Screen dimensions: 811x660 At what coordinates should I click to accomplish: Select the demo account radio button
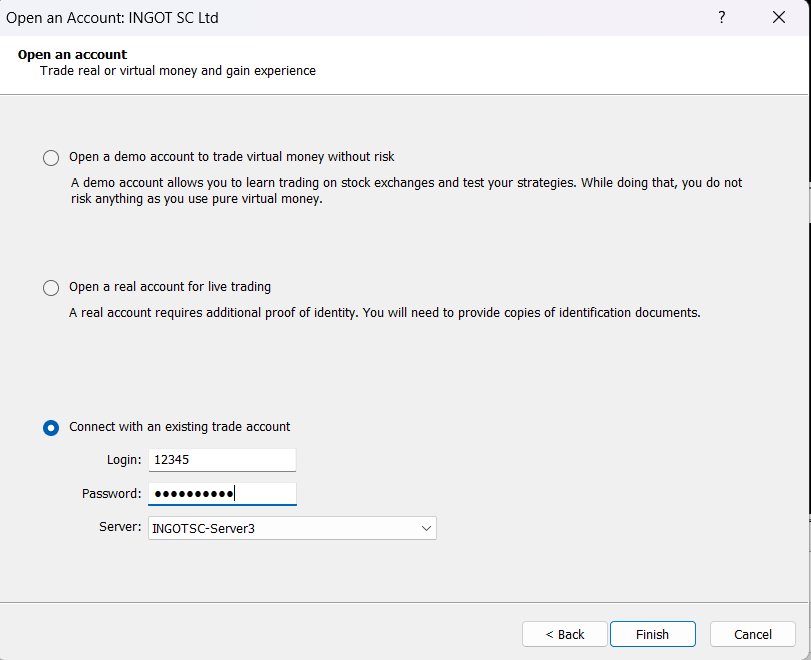(x=51, y=158)
